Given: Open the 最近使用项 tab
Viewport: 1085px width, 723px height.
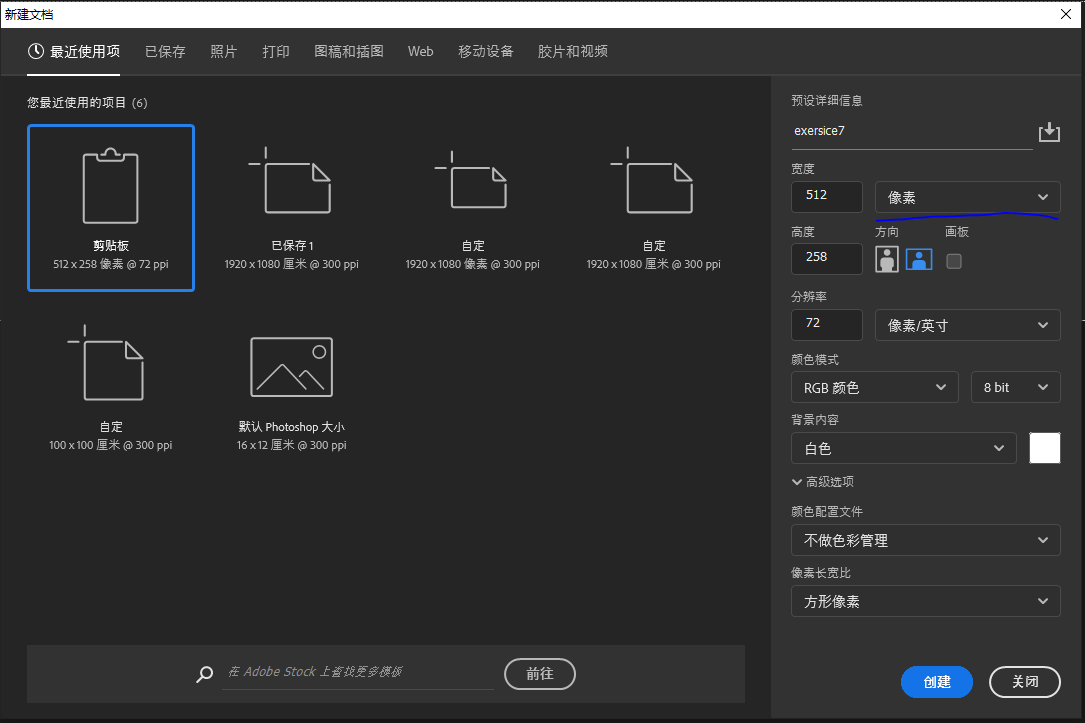Looking at the screenshot, I should tap(74, 52).
